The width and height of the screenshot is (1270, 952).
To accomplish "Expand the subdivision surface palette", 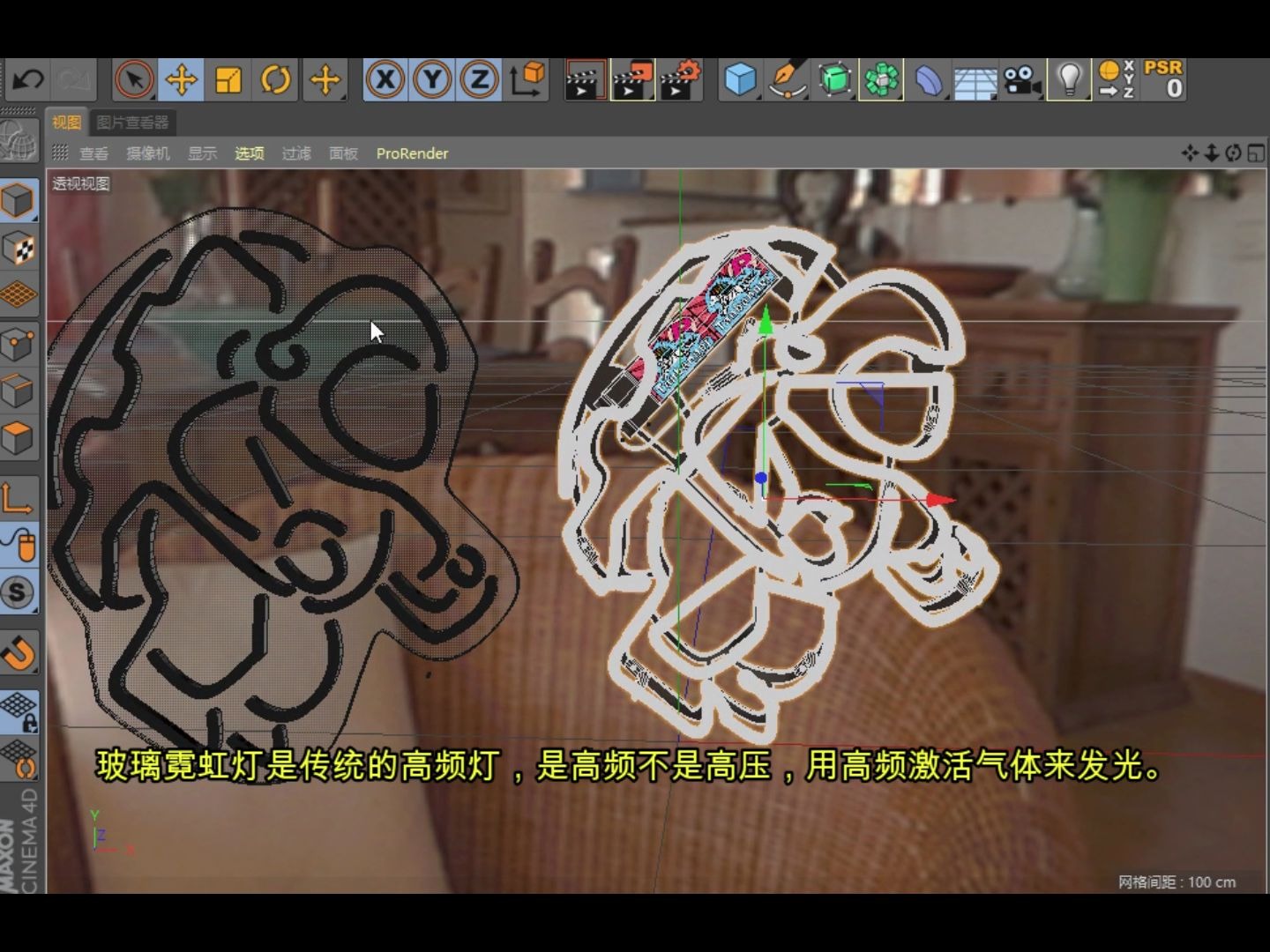I will (x=833, y=79).
